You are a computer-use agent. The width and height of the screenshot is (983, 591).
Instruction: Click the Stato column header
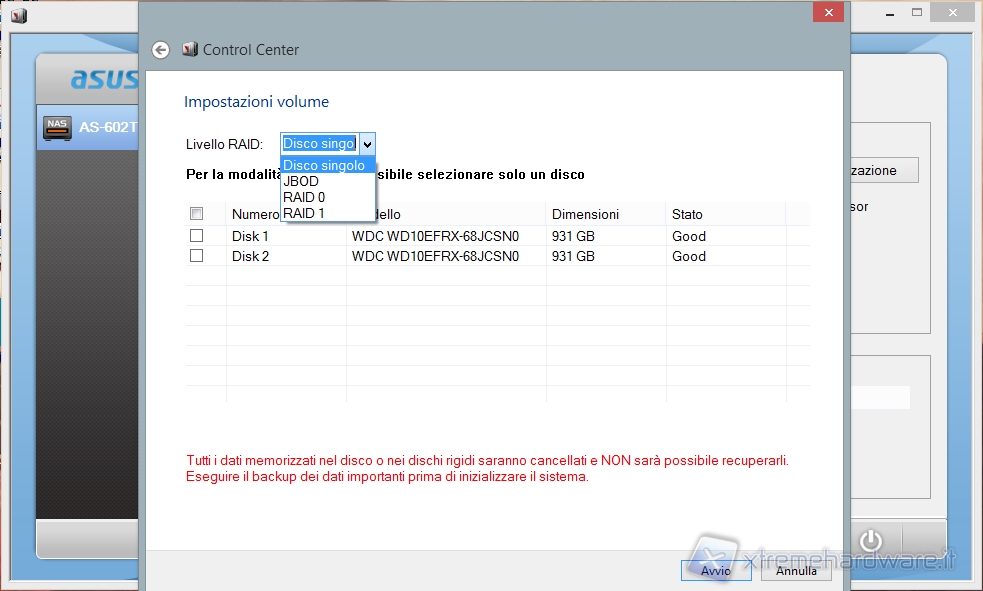[x=688, y=214]
